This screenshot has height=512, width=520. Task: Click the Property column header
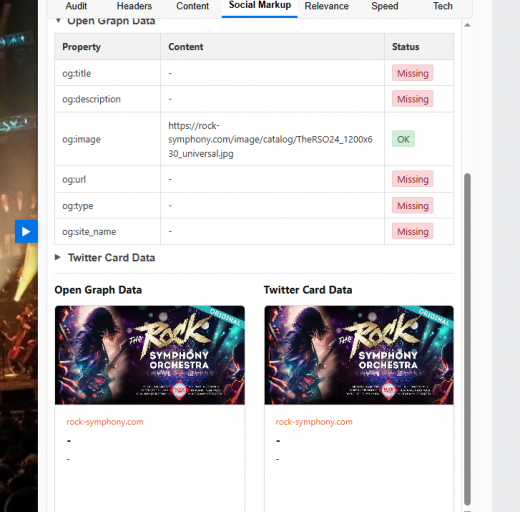[108, 47]
